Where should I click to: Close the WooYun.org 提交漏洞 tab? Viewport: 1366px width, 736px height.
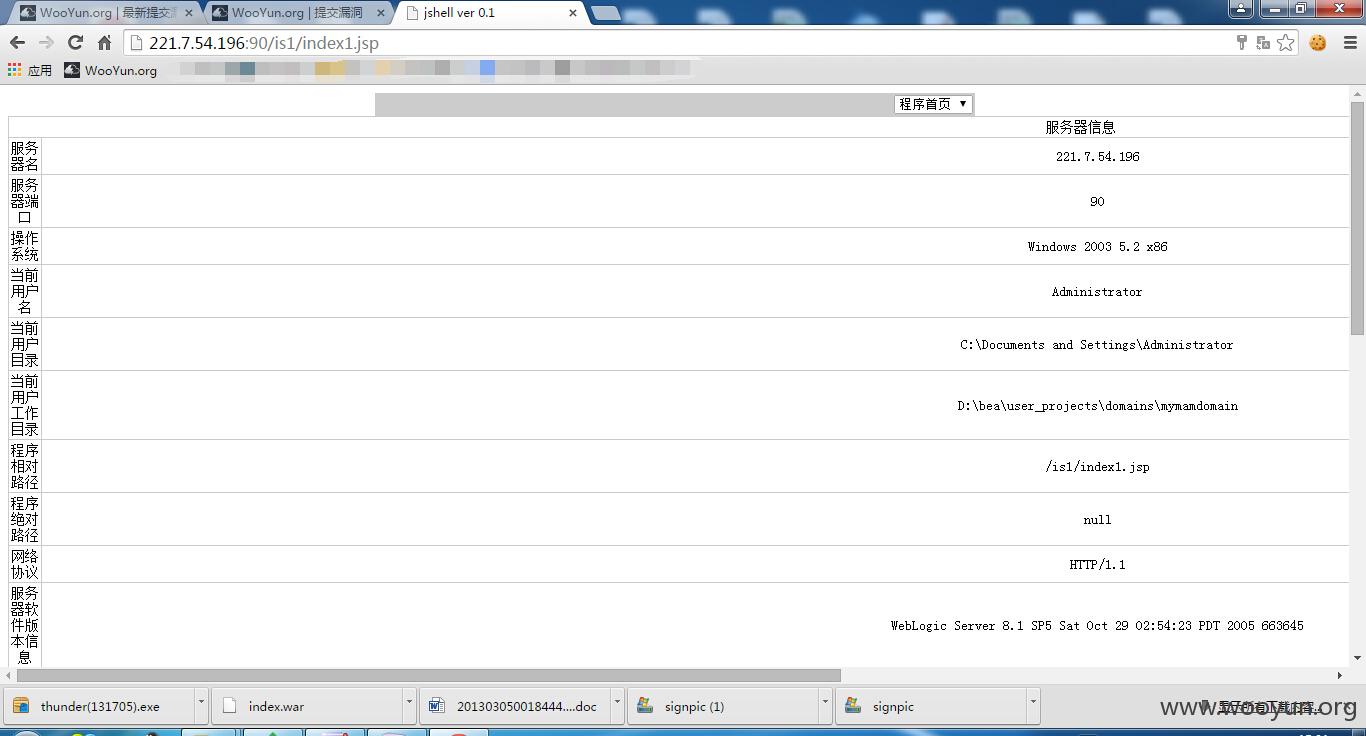(x=381, y=13)
